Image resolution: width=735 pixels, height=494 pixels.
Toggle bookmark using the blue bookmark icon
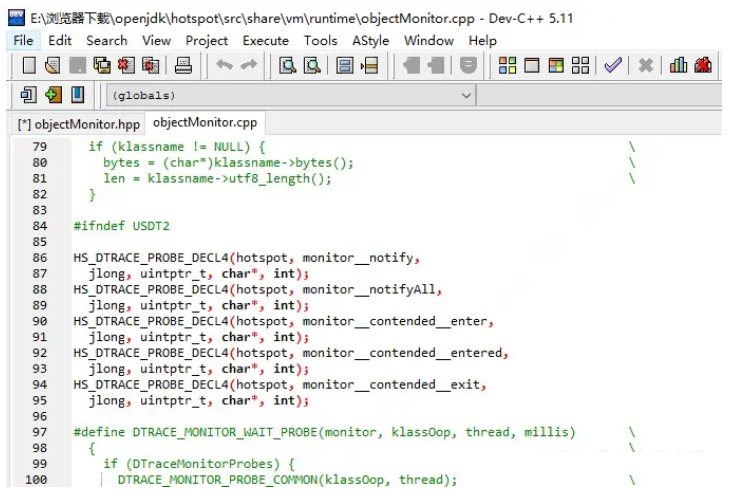point(77,95)
